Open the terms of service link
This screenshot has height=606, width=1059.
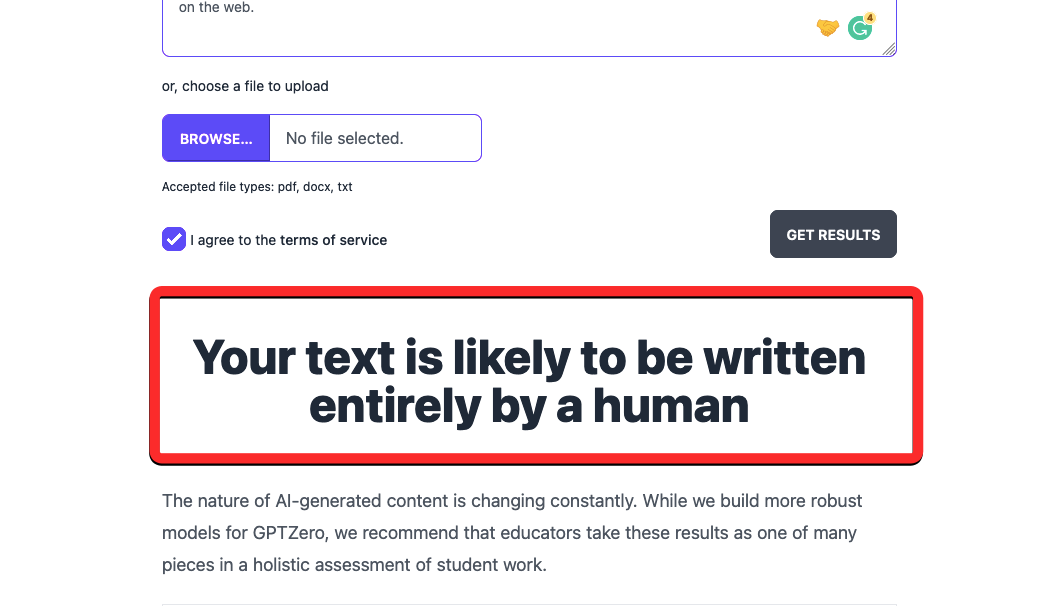click(x=333, y=240)
